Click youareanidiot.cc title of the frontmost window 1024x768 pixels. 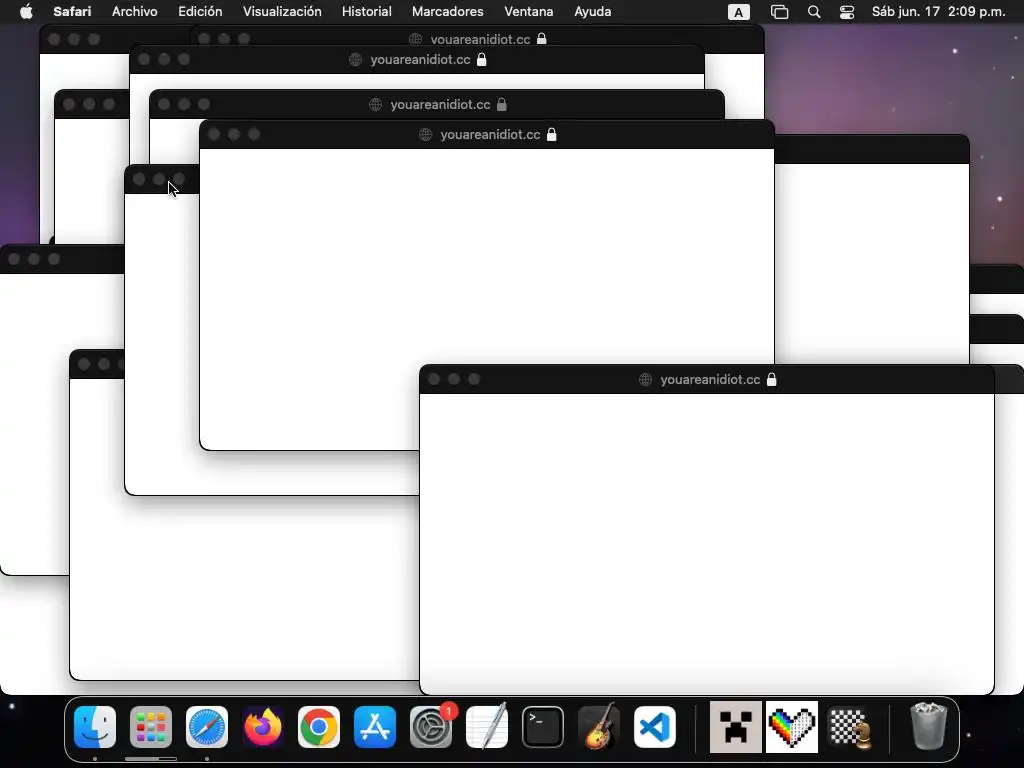(710, 379)
